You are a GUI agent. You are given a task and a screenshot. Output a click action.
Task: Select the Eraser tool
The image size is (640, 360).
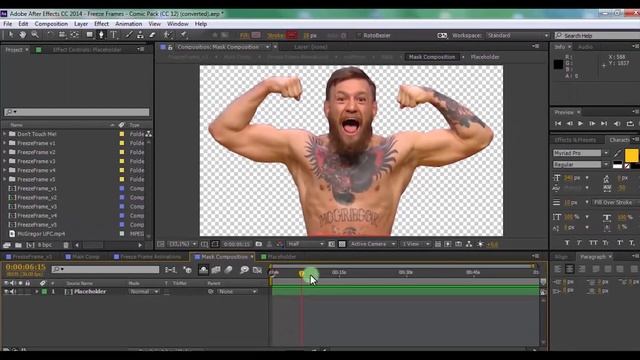(152, 35)
